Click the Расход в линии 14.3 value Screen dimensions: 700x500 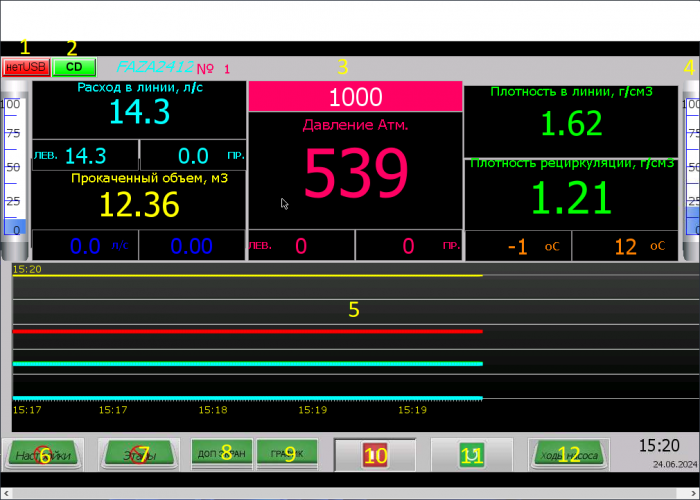point(140,111)
